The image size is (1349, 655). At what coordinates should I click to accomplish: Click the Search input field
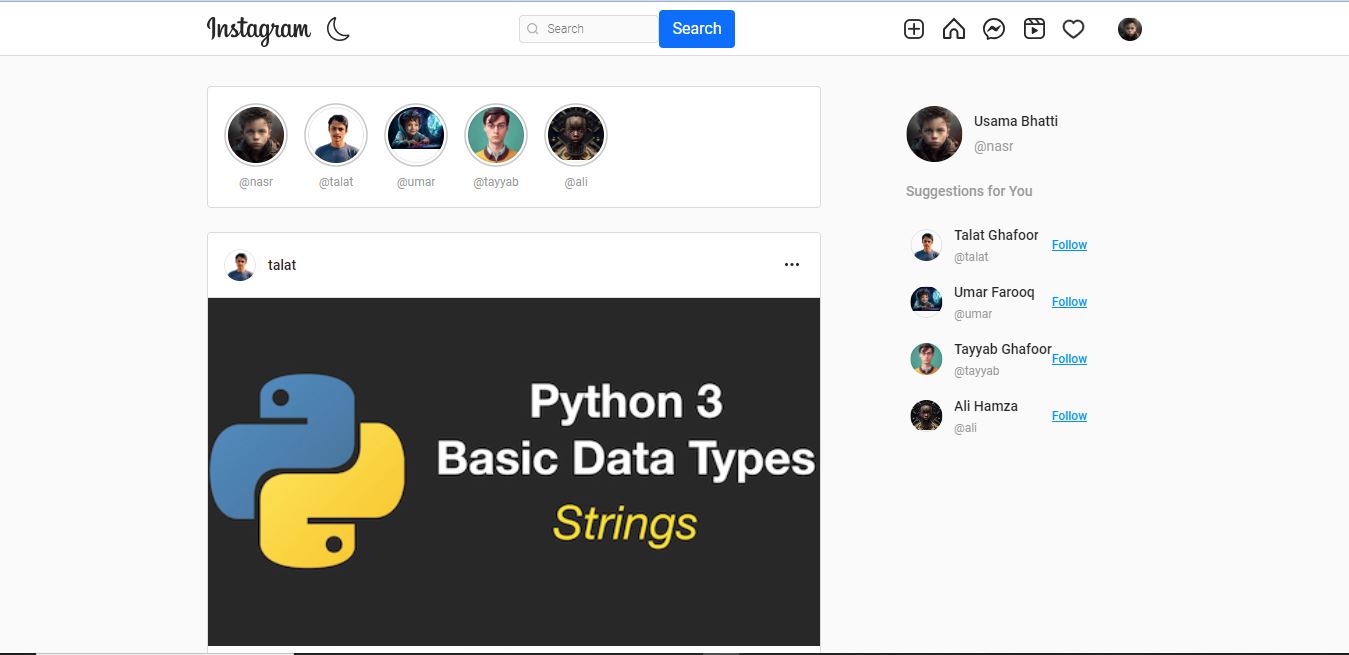tap(589, 29)
